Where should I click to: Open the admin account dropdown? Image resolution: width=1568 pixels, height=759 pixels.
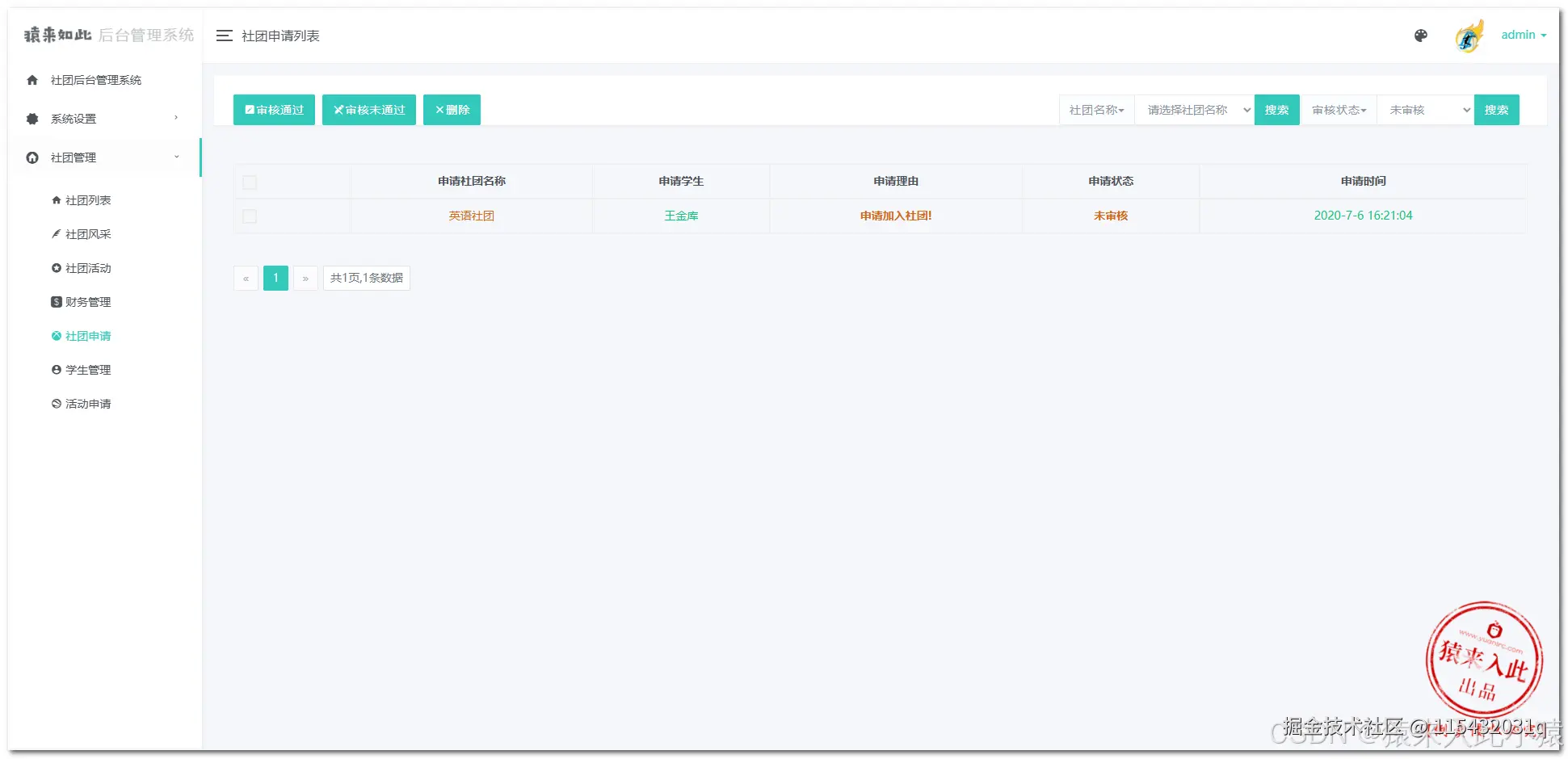click(1524, 35)
